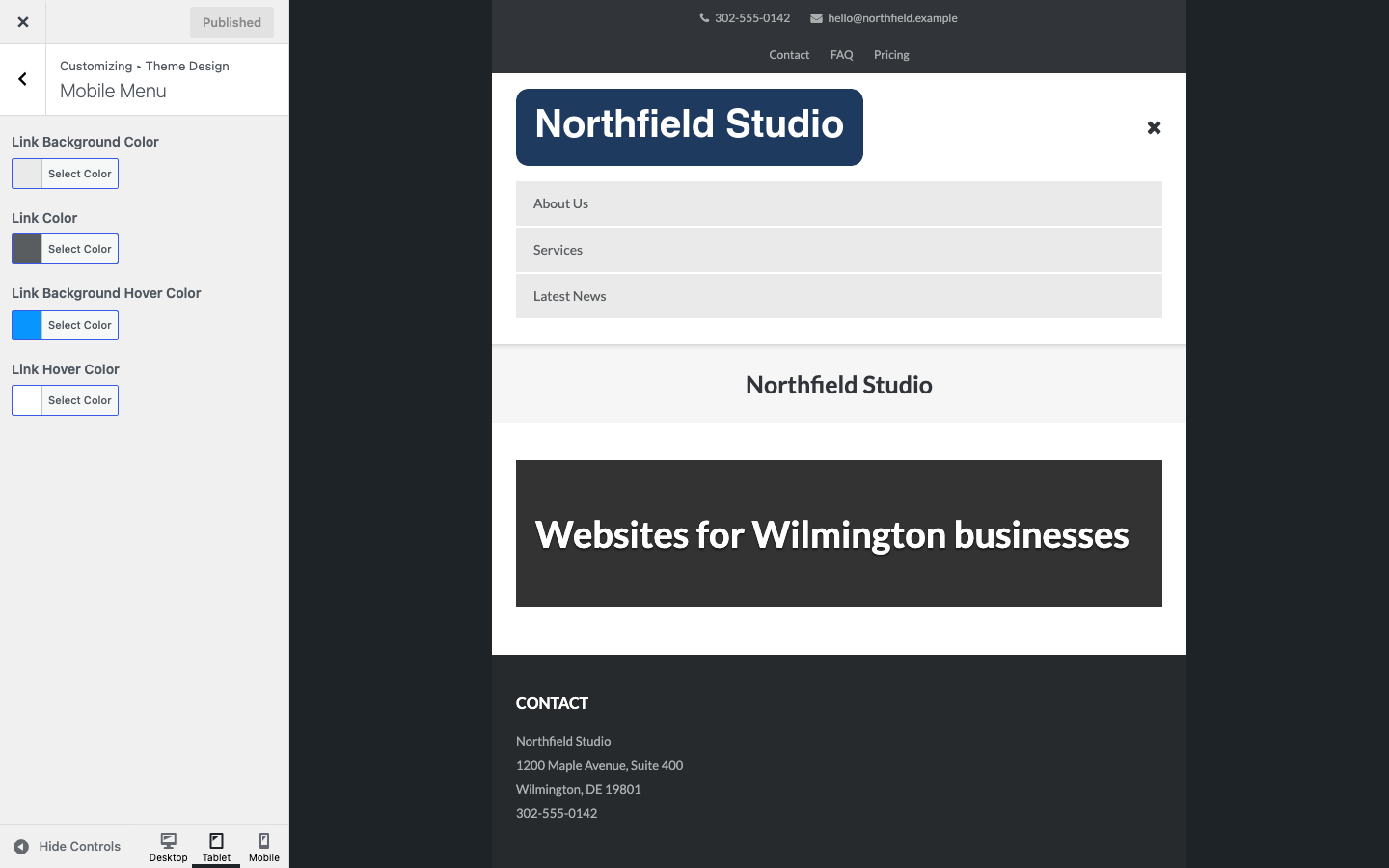Viewport: 1389px width, 868px height.
Task: Click the 302-555-0142 phone number in the top bar
Action: [x=752, y=18]
